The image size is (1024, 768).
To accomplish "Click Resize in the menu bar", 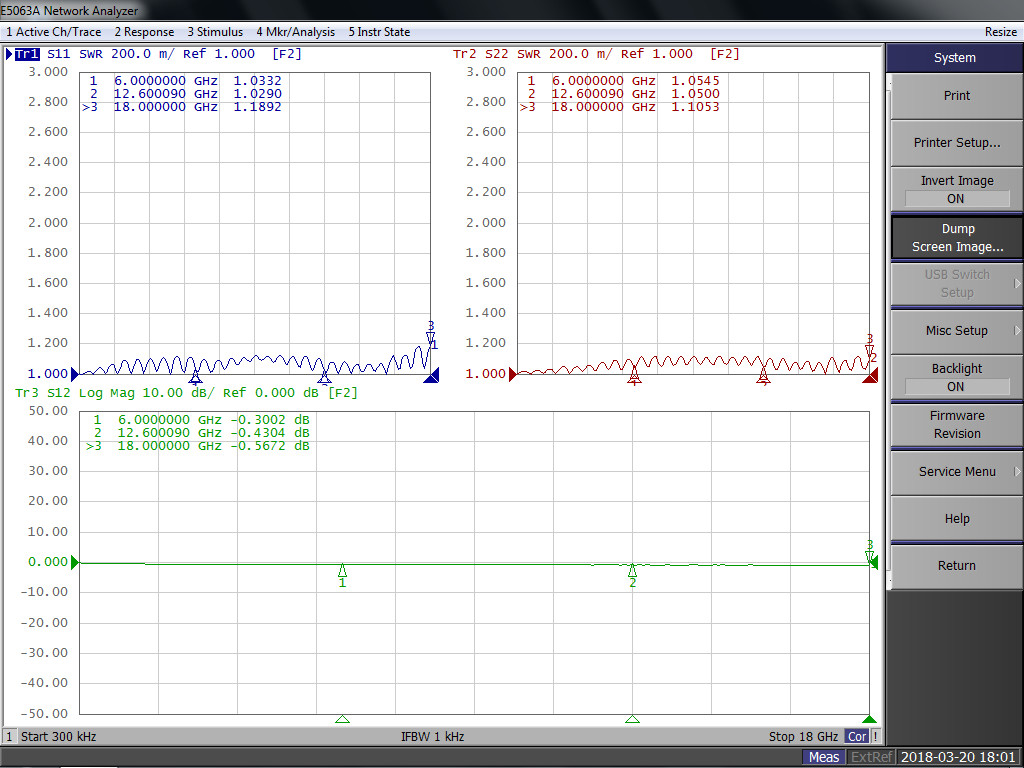I will click(1000, 32).
